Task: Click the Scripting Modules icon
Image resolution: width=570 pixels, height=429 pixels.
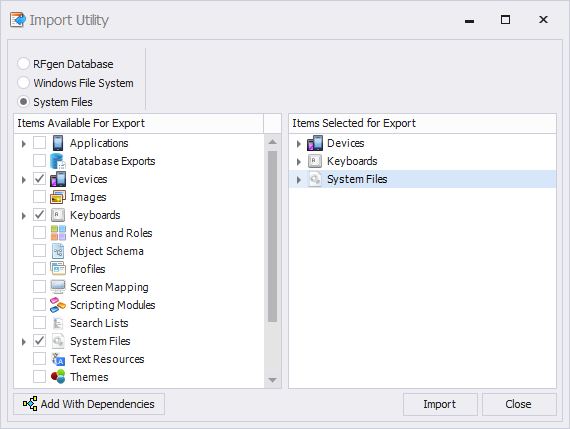Action: (58, 305)
